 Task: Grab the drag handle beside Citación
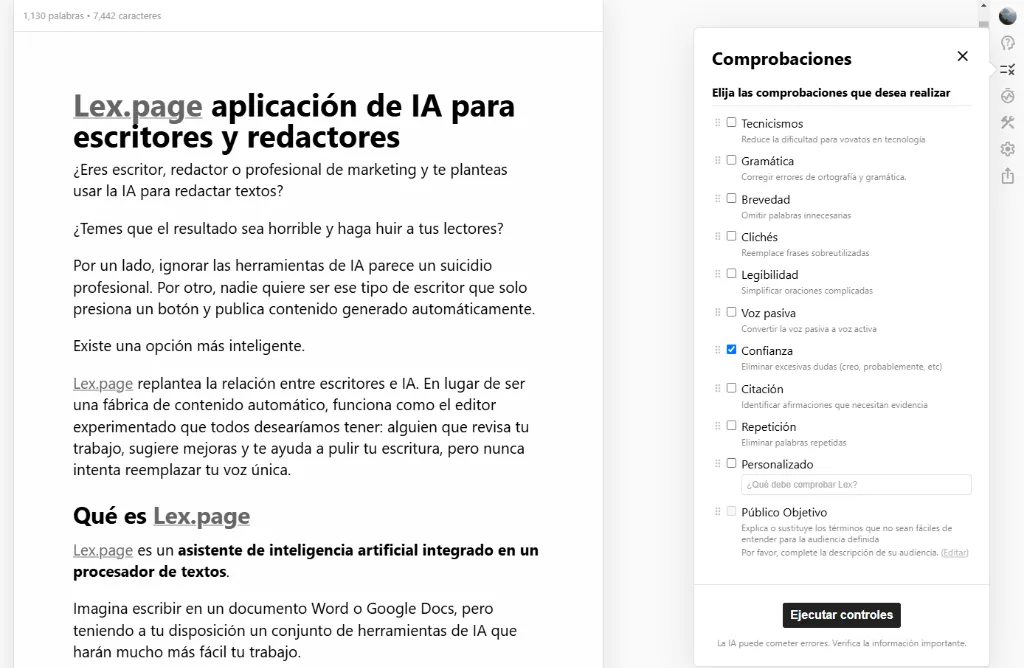pyautogui.click(x=718, y=388)
